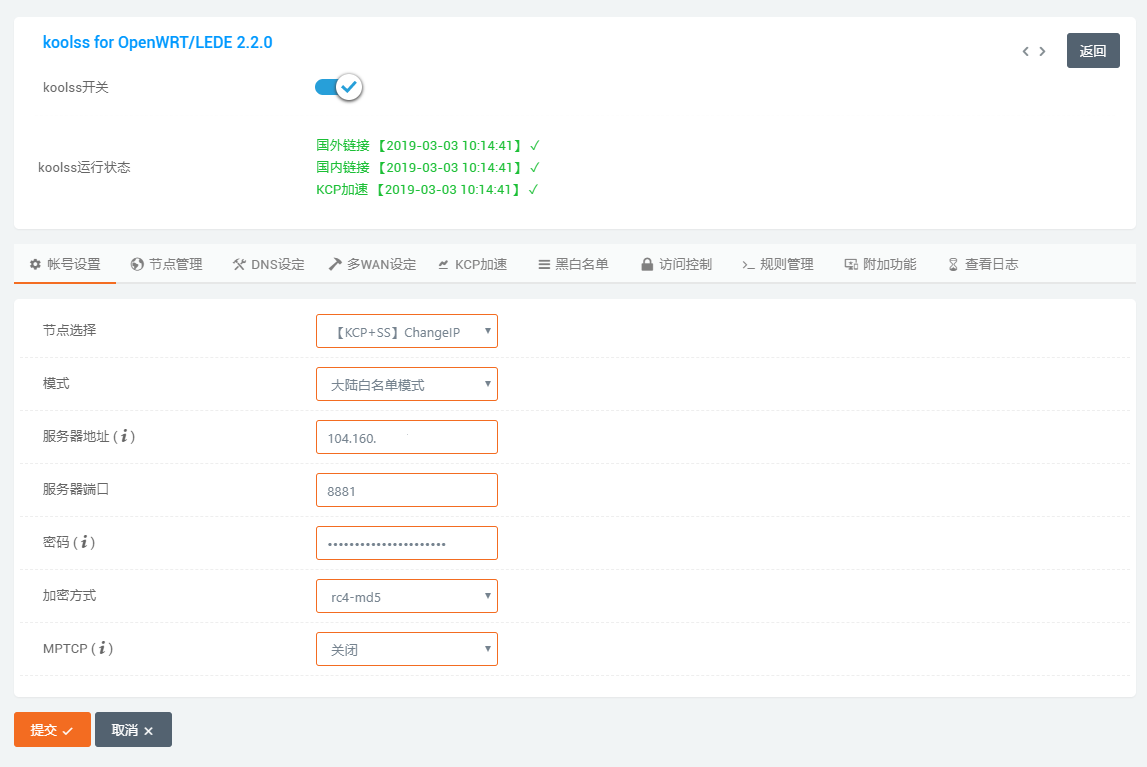
Task: Click the koolss运行状态 label
Action: pos(84,167)
